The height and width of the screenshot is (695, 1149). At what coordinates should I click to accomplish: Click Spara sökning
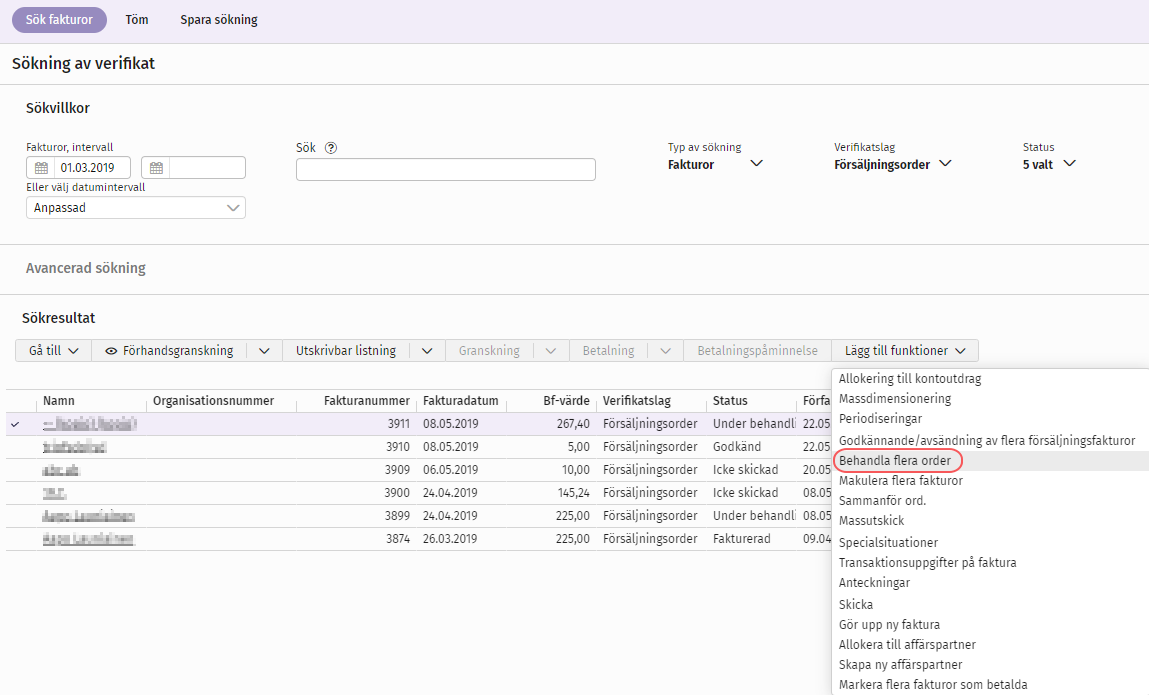219,20
